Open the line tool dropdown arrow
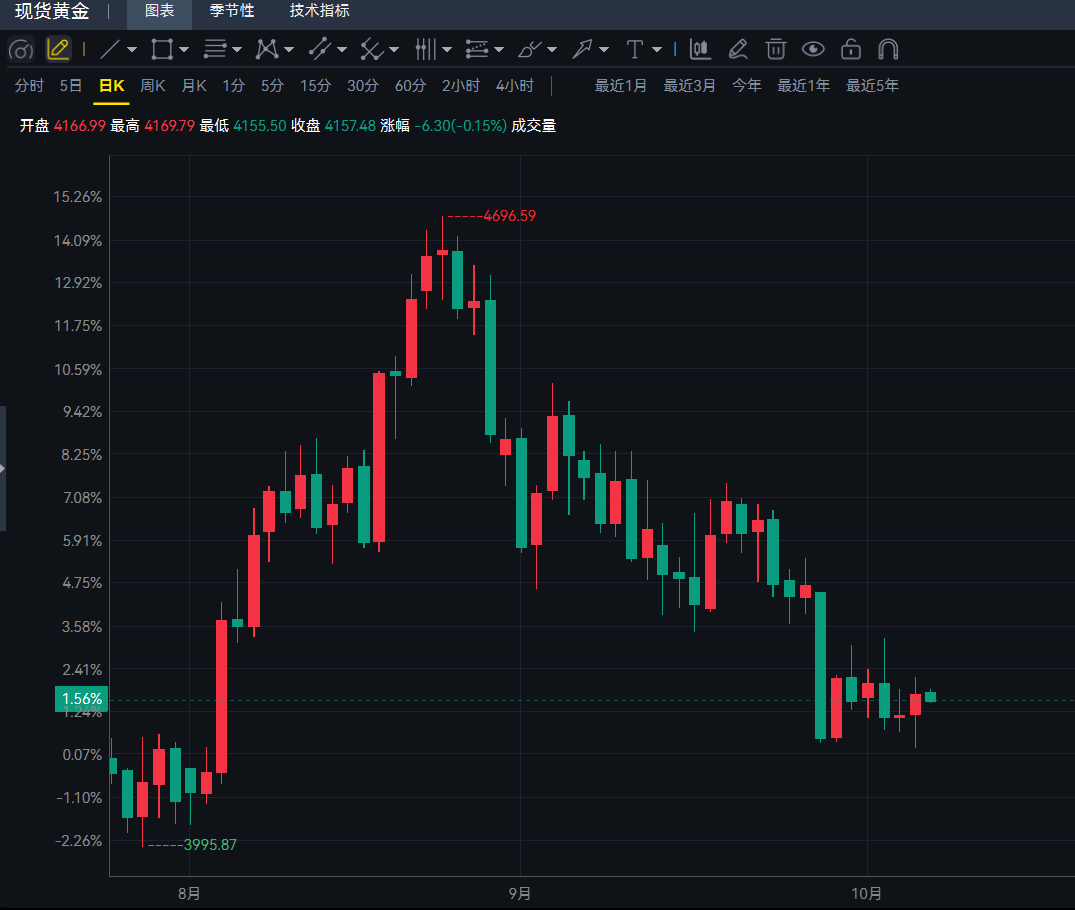 coord(132,49)
